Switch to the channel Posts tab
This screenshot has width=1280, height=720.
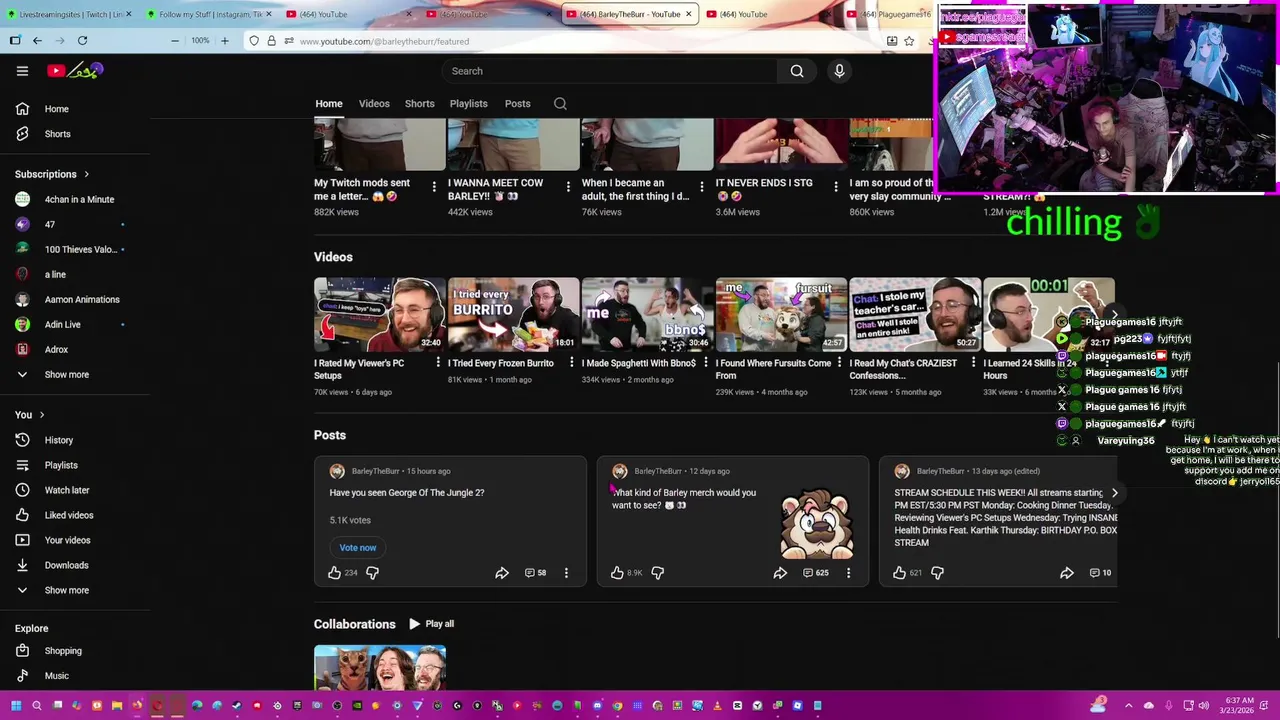pyautogui.click(x=518, y=104)
